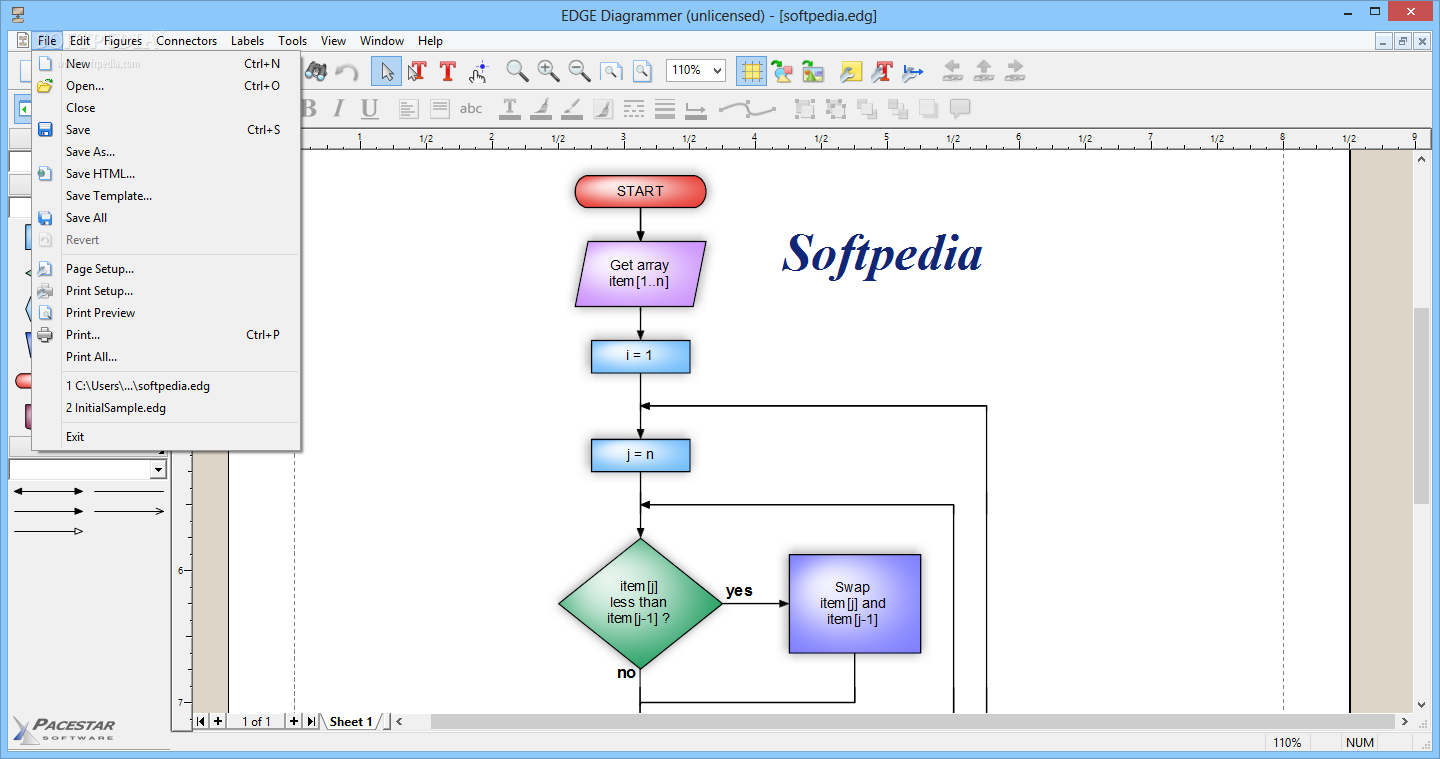The image size is (1440, 759).
Task: Click the insert picture icon
Action: [812, 71]
